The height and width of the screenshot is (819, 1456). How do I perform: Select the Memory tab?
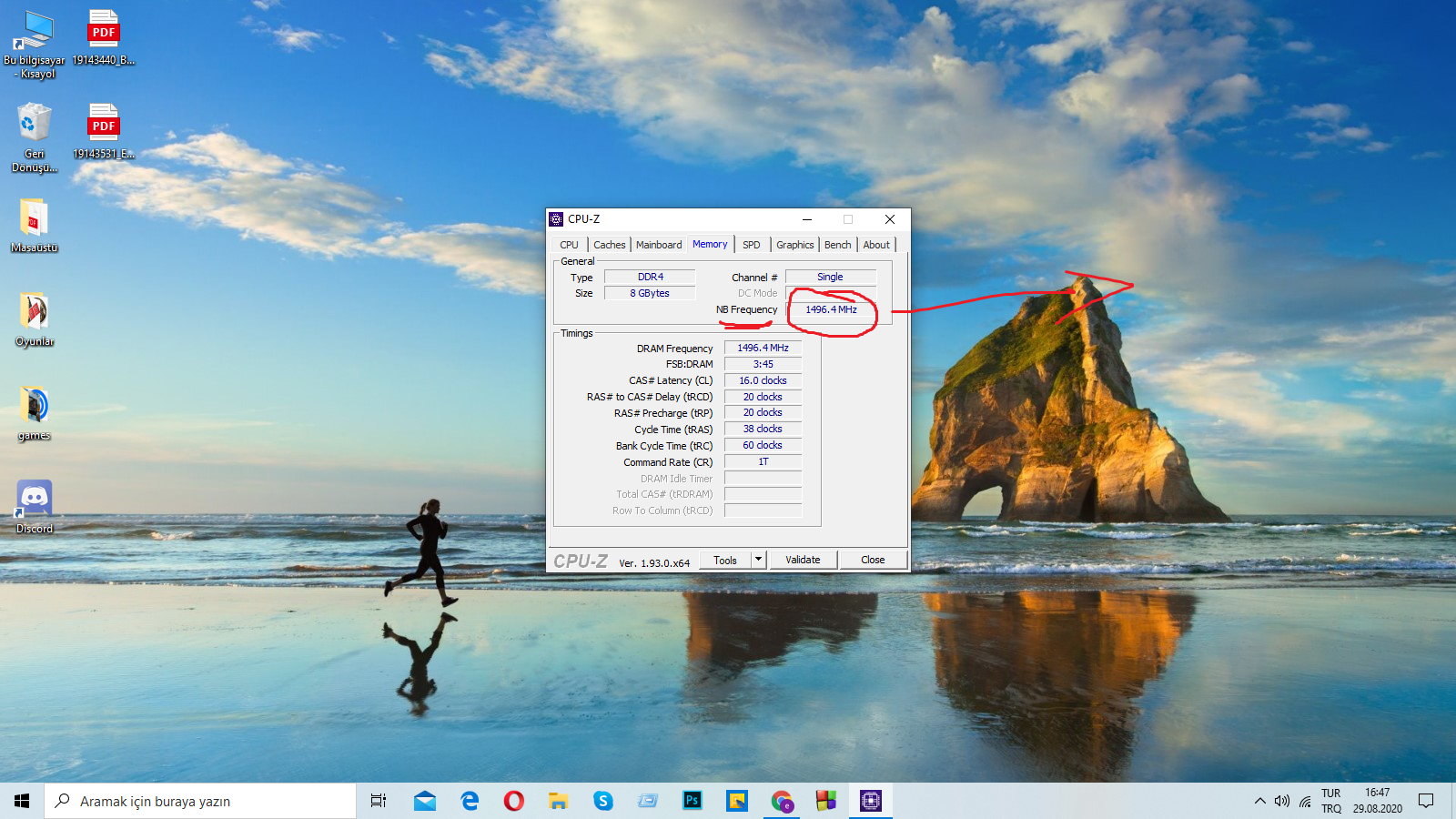710,244
